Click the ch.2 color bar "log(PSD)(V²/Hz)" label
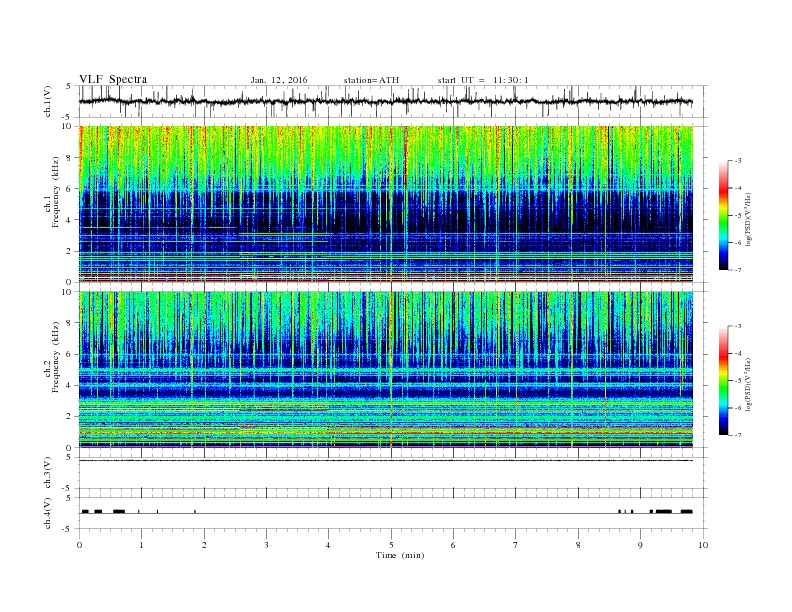 point(748,383)
